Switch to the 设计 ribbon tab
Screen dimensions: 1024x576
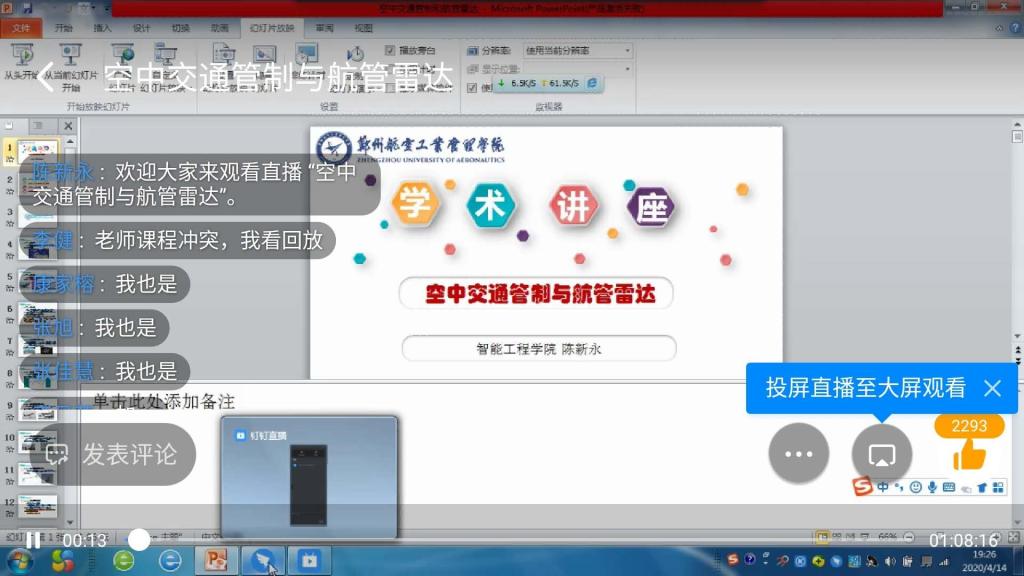pos(141,28)
